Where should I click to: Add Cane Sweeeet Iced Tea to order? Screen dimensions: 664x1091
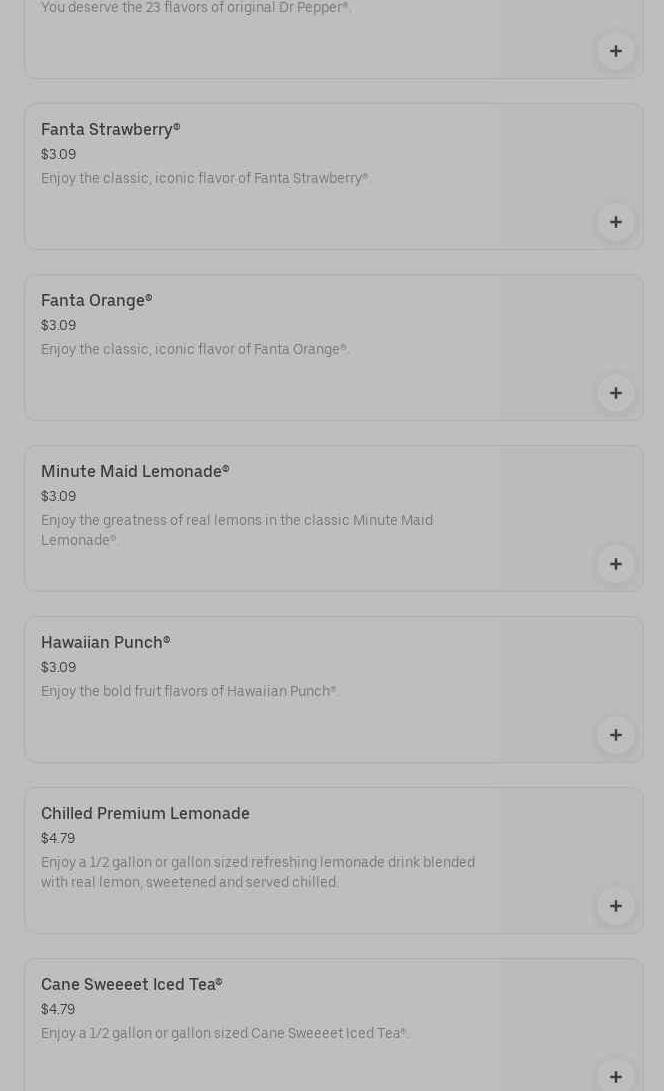point(615,1076)
